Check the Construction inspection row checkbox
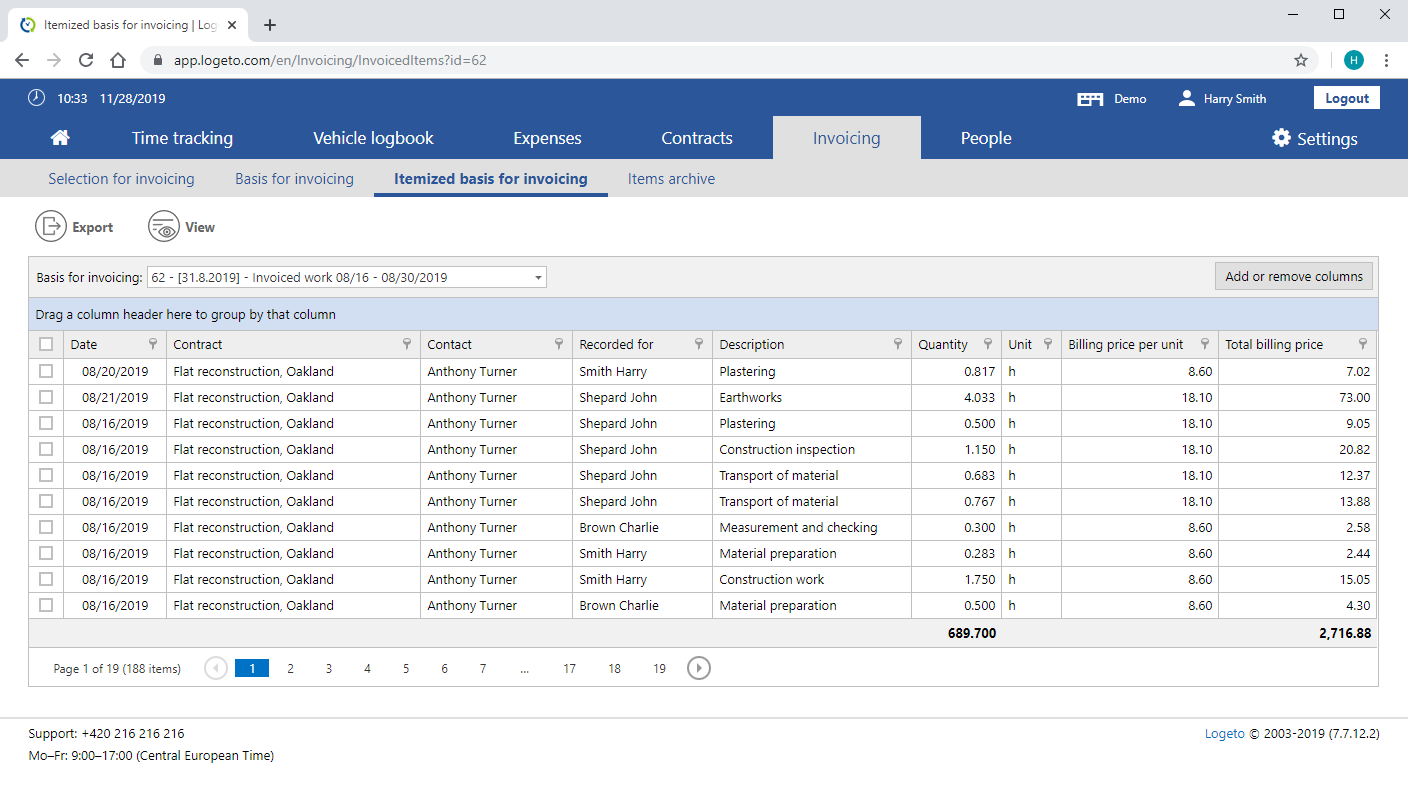 (46, 449)
